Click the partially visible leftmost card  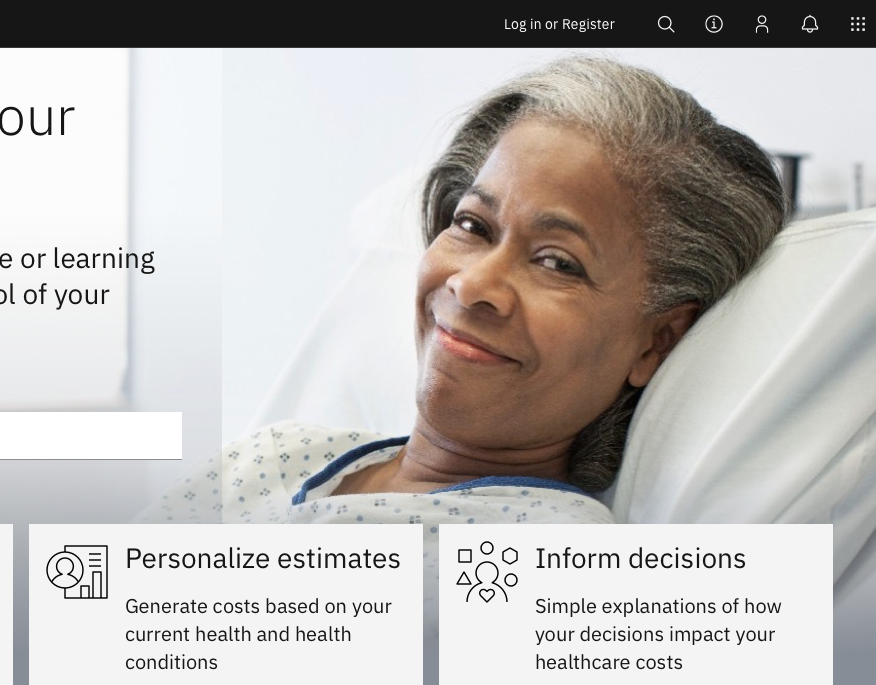pos(6,605)
